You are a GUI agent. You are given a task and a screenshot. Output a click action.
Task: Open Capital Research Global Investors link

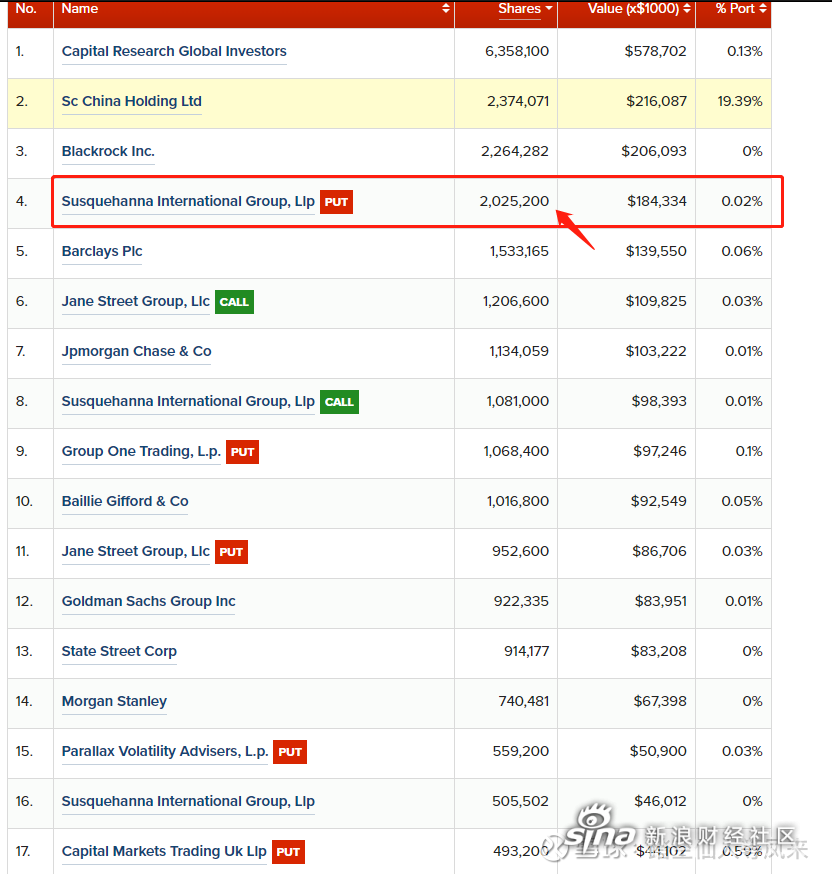pyautogui.click(x=174, y=51)
